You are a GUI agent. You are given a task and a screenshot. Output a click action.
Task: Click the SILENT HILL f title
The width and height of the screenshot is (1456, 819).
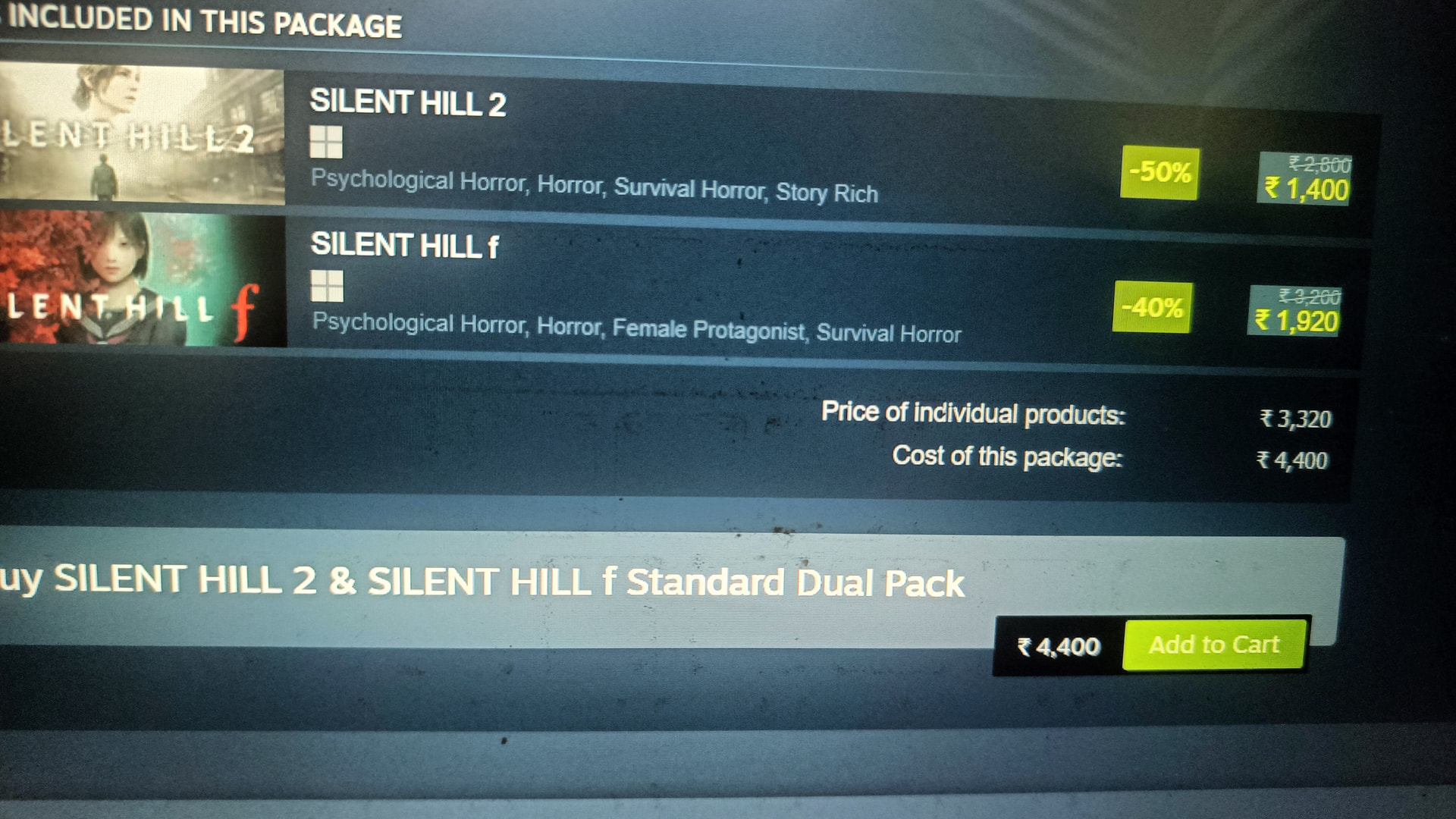point(405,245)
